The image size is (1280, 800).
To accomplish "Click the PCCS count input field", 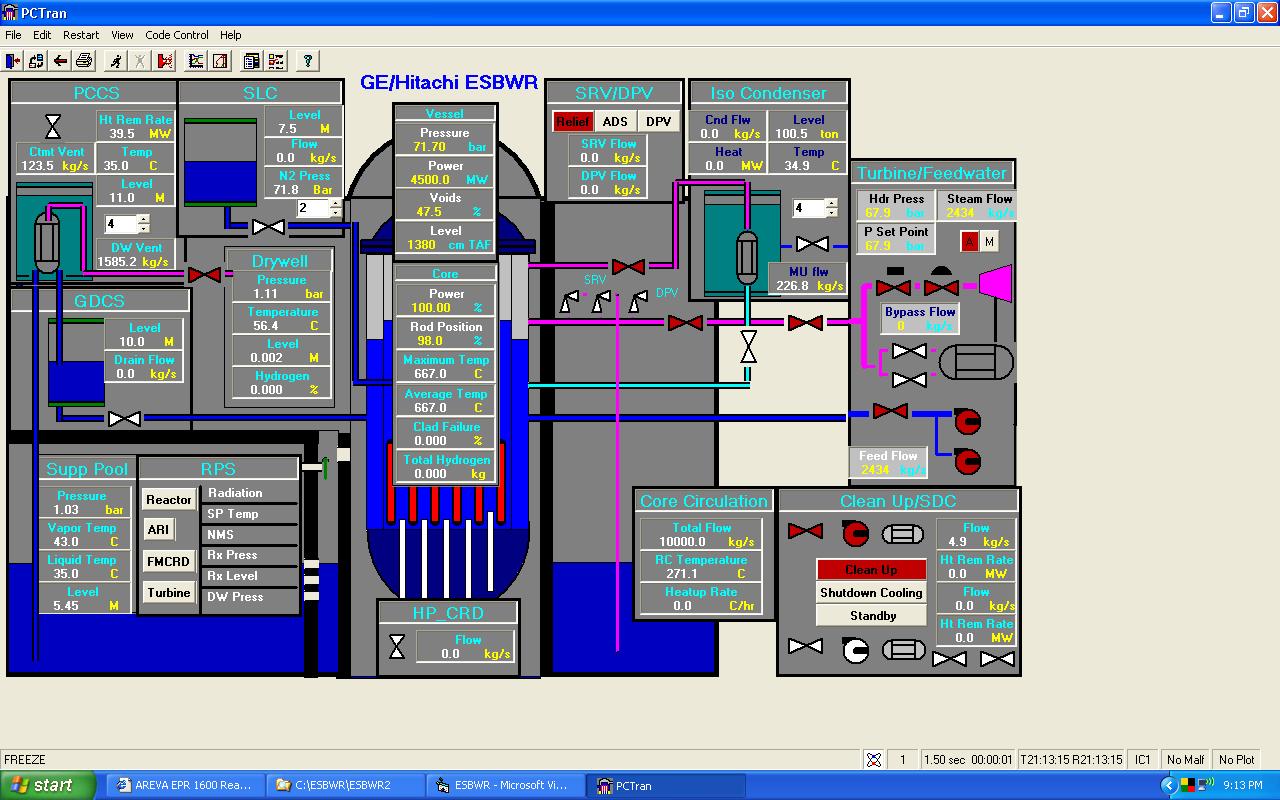I will click(120, 224).
